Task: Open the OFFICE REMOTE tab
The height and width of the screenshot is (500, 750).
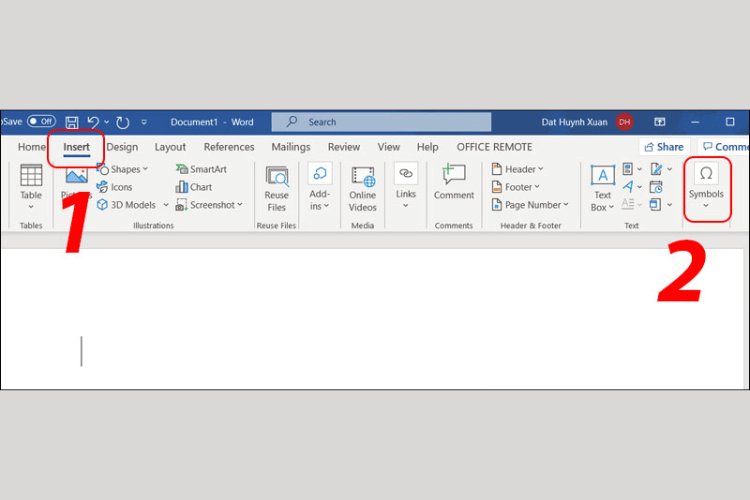Action: (494, 147)
